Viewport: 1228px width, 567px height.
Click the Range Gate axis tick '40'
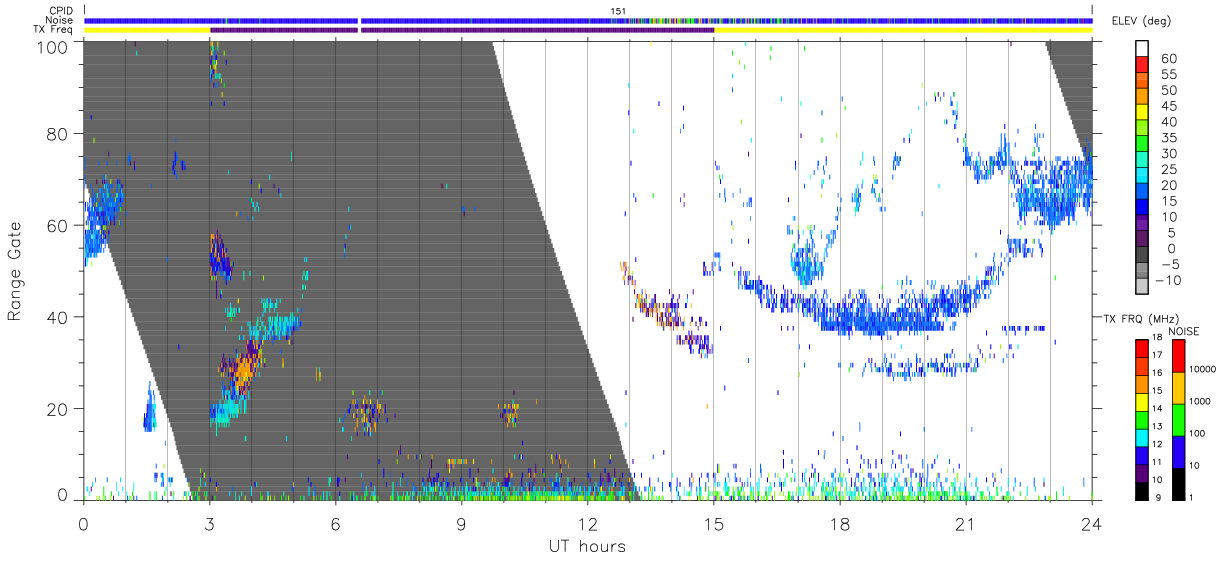(58, 317)
